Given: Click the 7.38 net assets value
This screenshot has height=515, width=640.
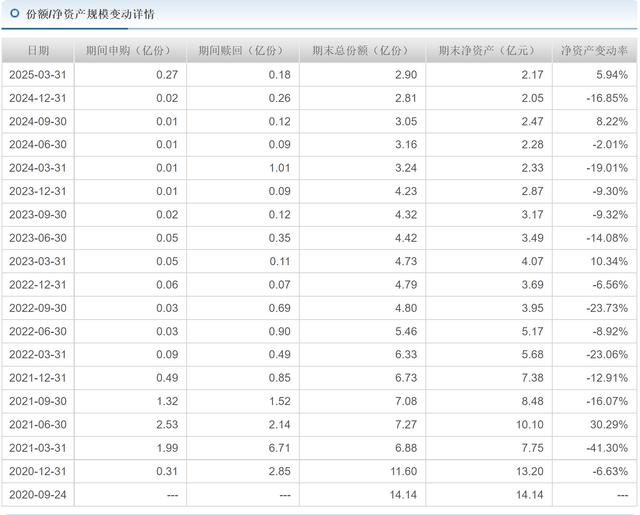Looking at the screenshot, I should point(532,378).
